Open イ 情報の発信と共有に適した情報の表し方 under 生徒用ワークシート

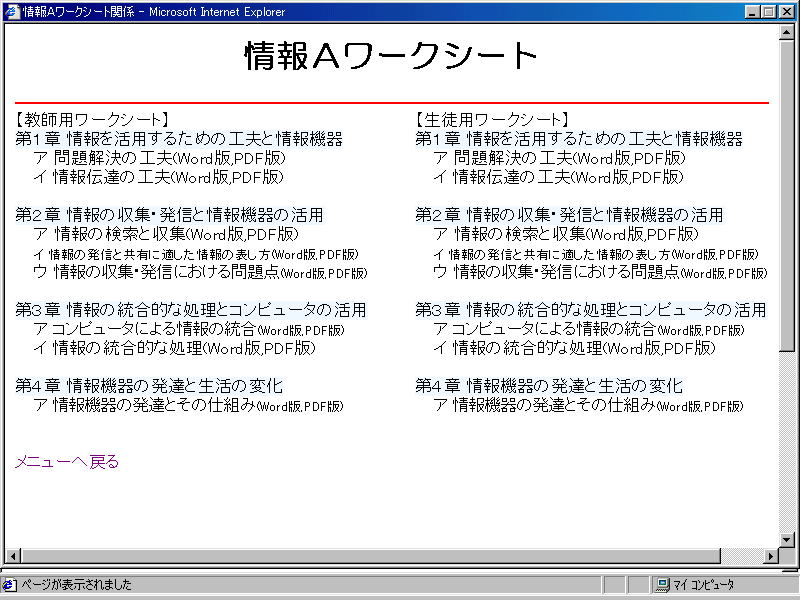pyautogui.click(x=596, y=254)
